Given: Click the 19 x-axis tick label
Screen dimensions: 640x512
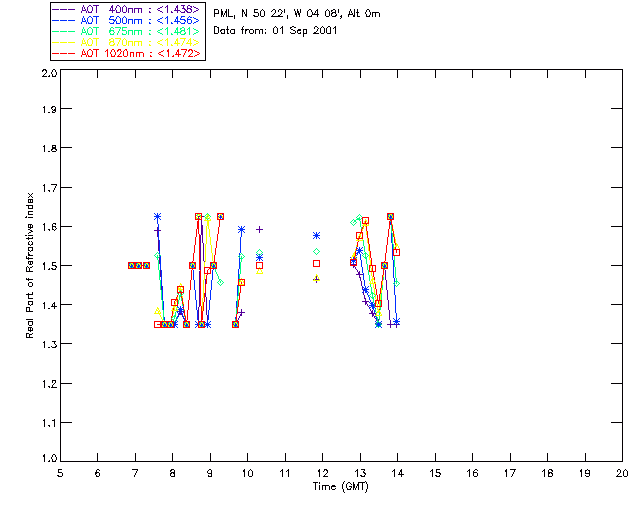Looking at the screenshot, I should tap(585, 473).
